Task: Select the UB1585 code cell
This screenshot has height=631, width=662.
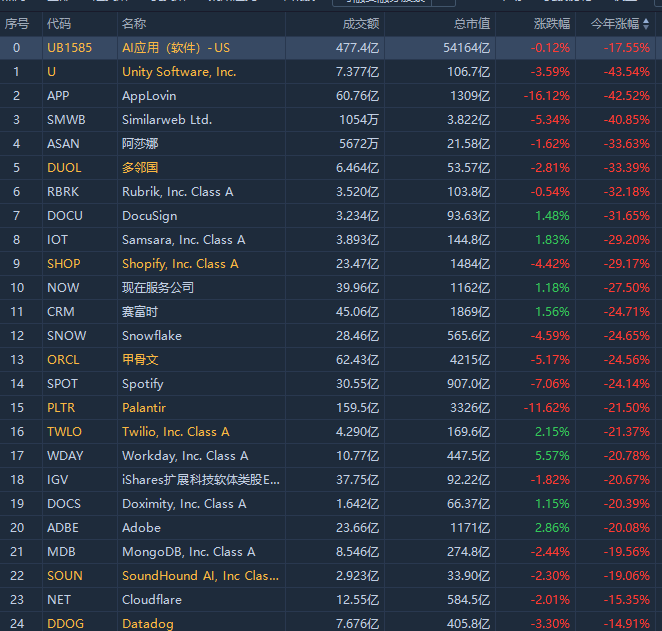Action: (69, 48)
